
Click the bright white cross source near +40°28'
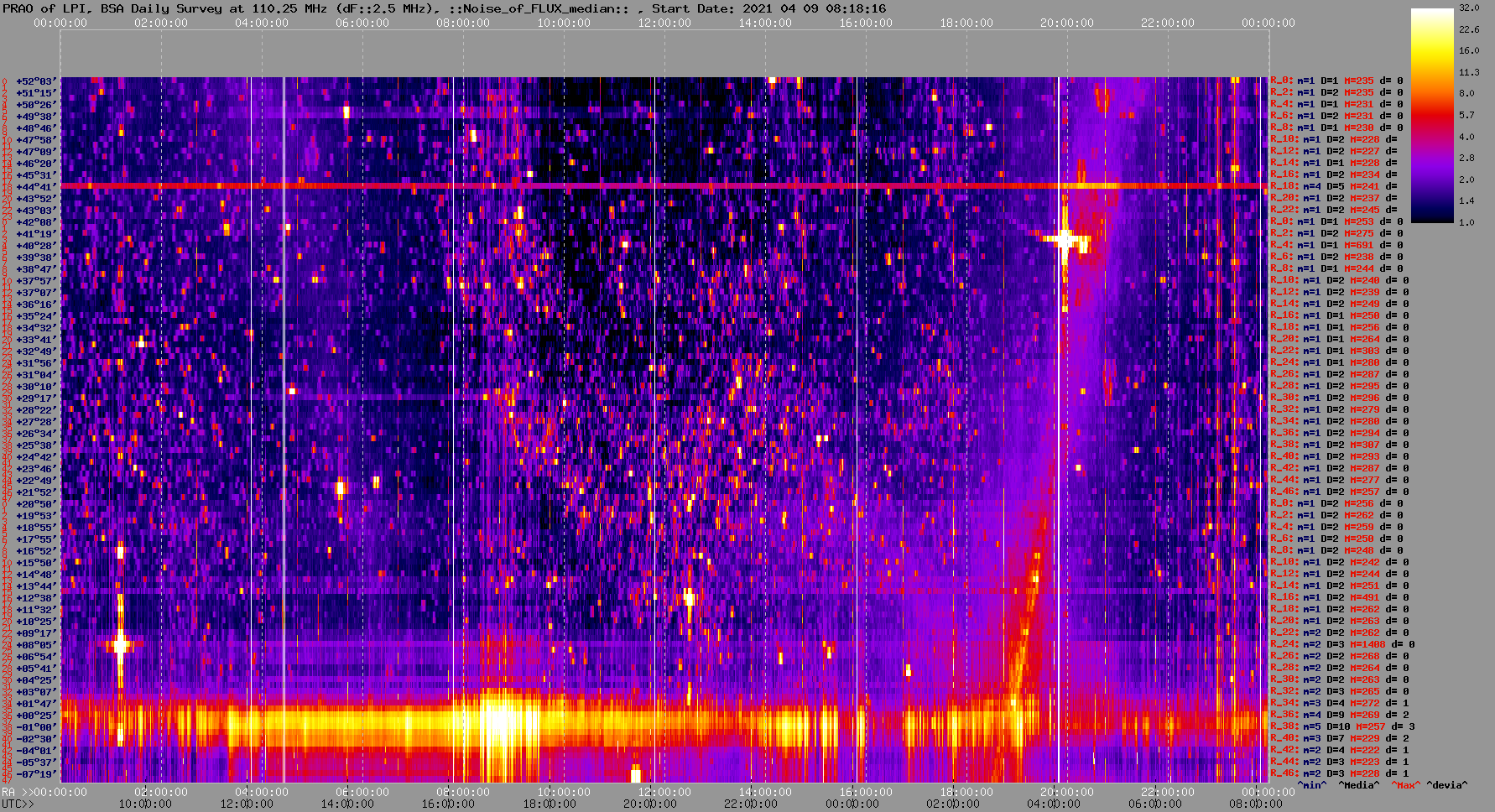[x=1065, y=240]
